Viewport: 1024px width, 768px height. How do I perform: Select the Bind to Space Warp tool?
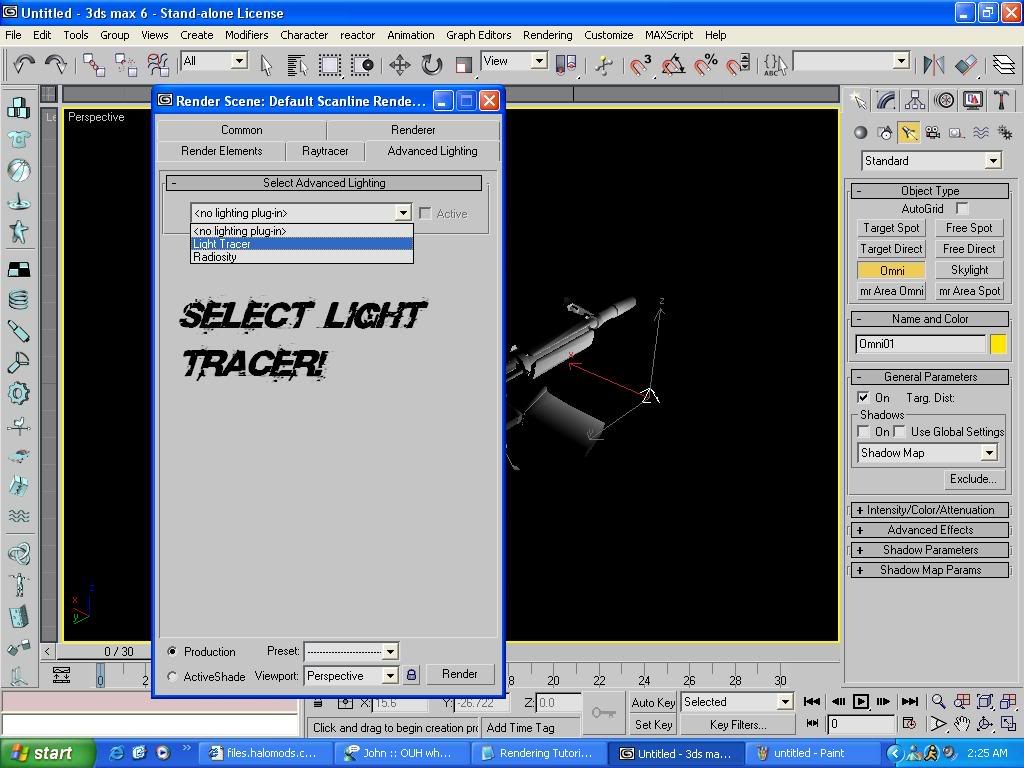(157, 65)
